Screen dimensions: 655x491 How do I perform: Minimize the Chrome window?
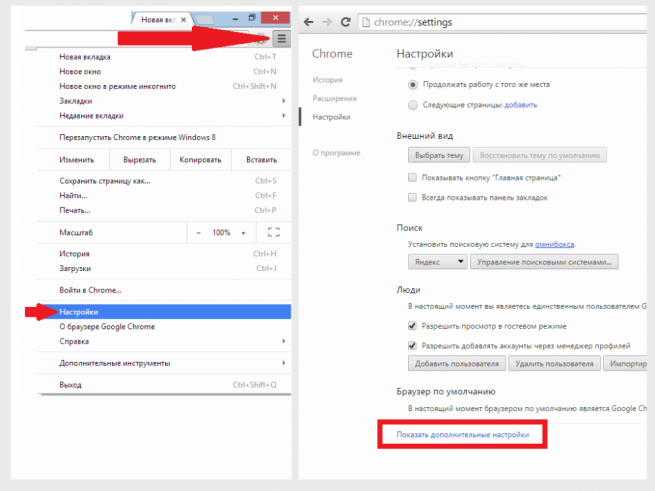[x=236, y=18]
